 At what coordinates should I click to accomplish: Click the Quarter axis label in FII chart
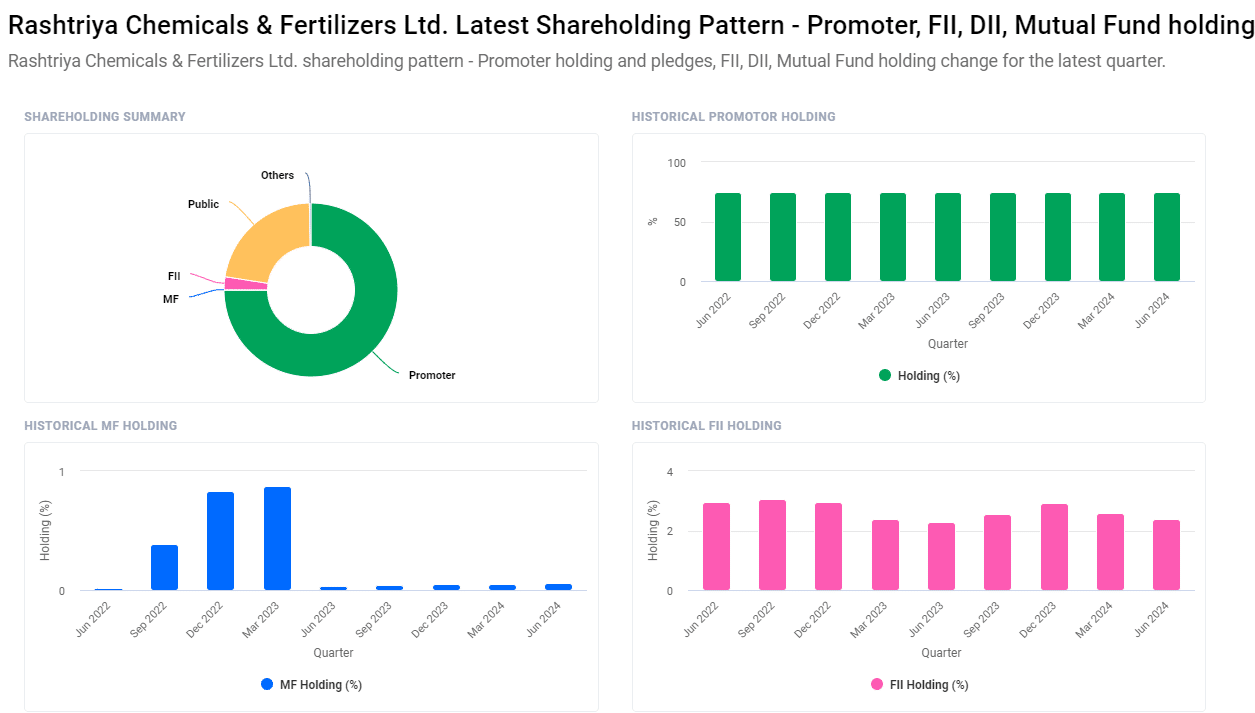coord(941,653)
